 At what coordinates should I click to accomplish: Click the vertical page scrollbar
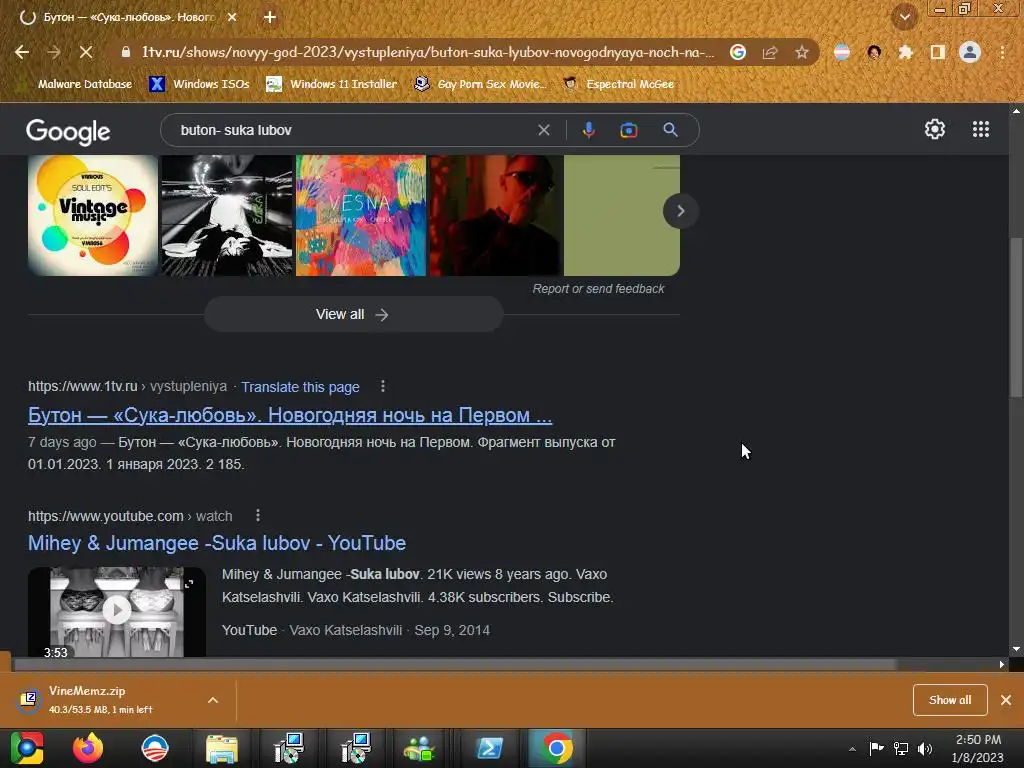point(1016,317)
